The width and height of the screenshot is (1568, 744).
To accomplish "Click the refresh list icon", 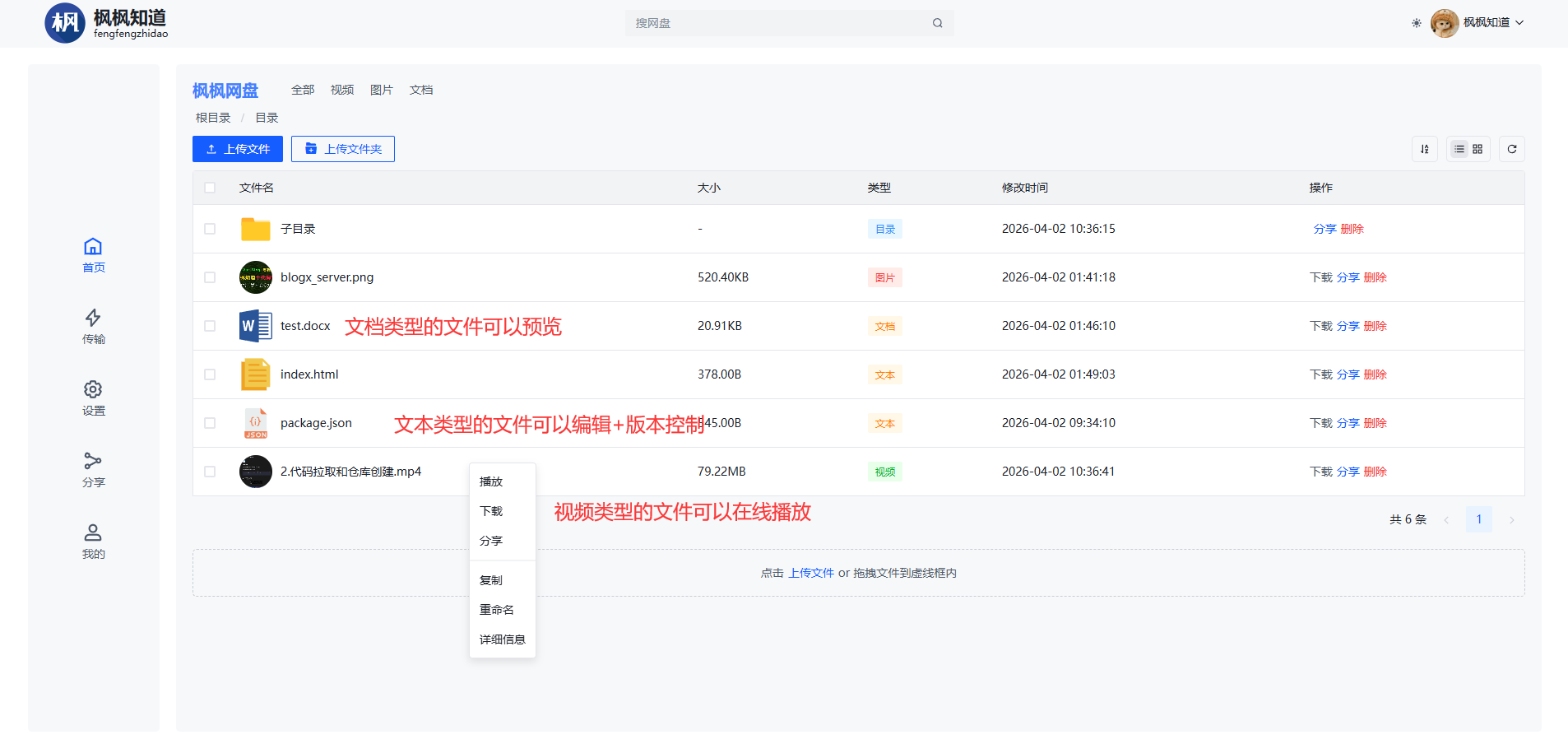I will coord(1512,149).
